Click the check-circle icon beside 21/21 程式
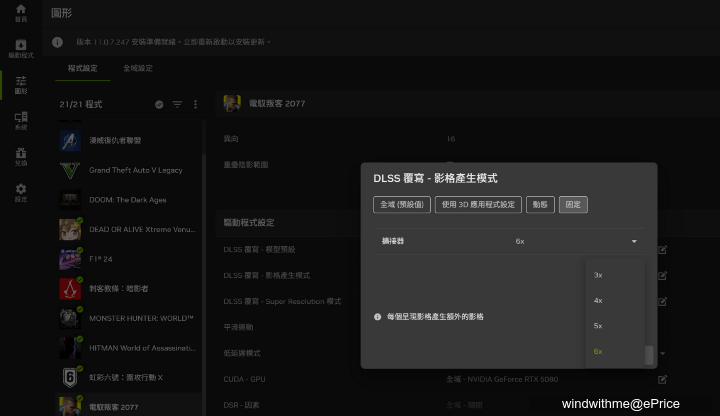The height and width of the screenshot is (416, 720). point(159,105)
